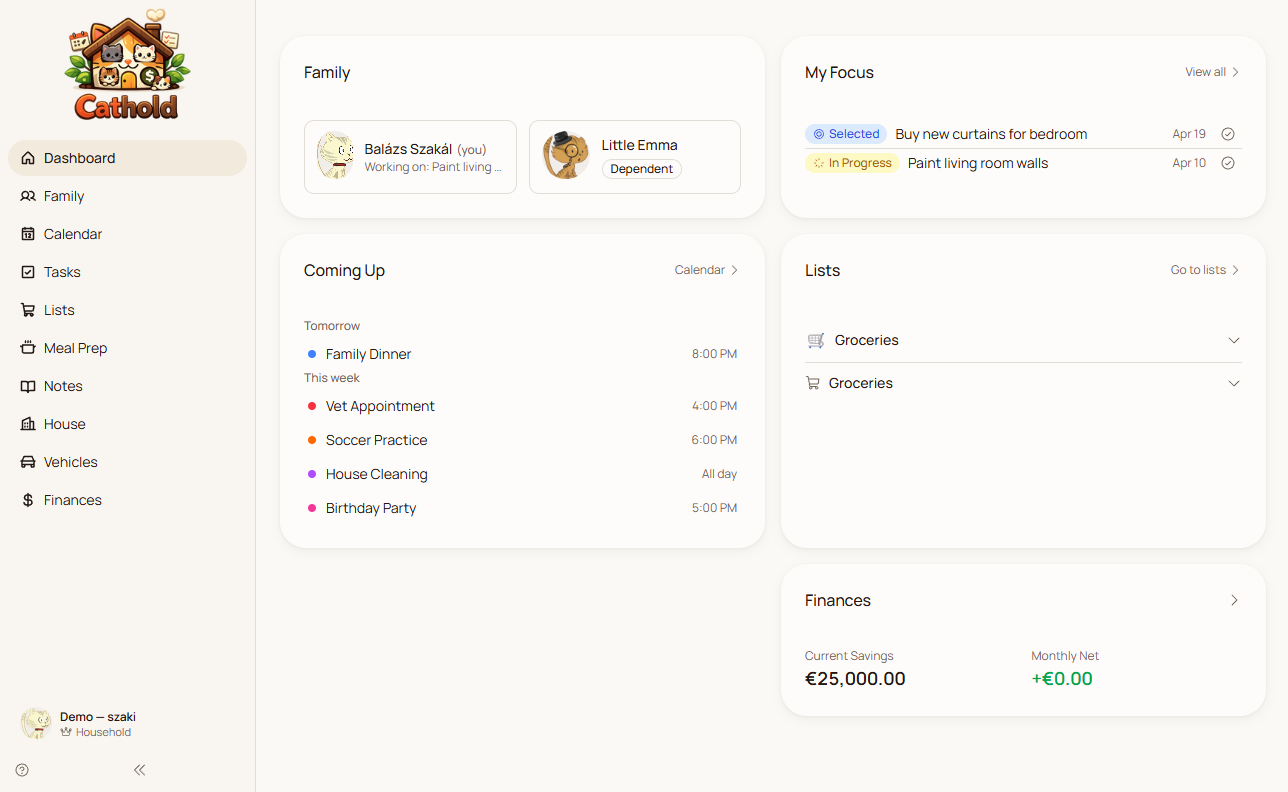Collapse the sidebar with double chevron icon
This screenshot has height=792, width=1288.
click(x=140, y=770)
